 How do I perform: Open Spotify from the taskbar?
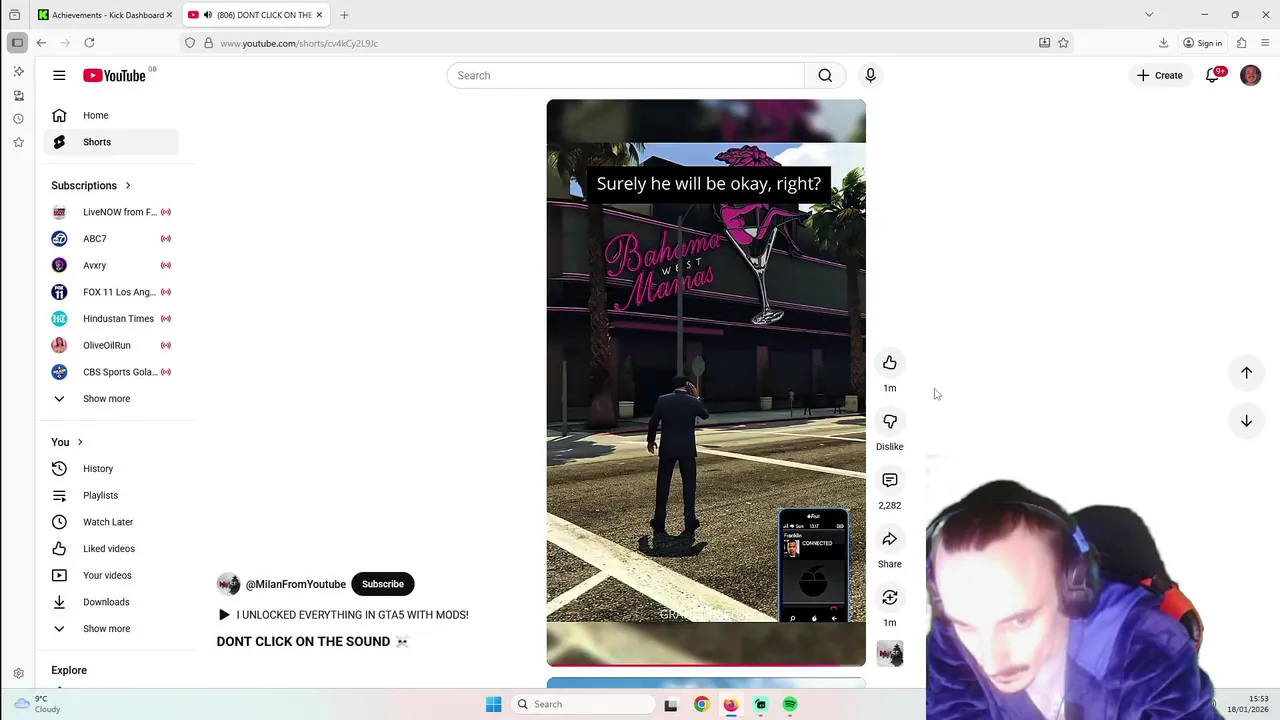(790, 704)
